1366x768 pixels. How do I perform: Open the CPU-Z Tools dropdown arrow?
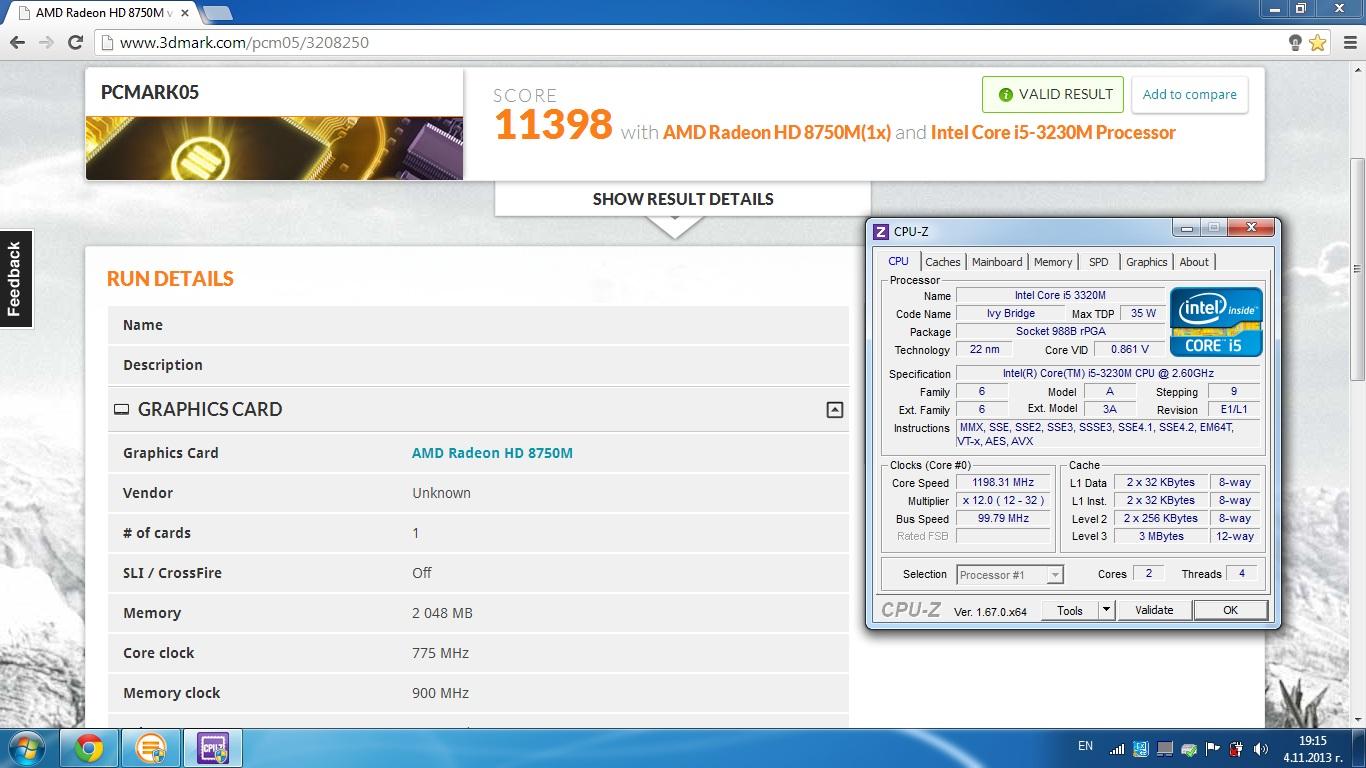coord(1106,610)
